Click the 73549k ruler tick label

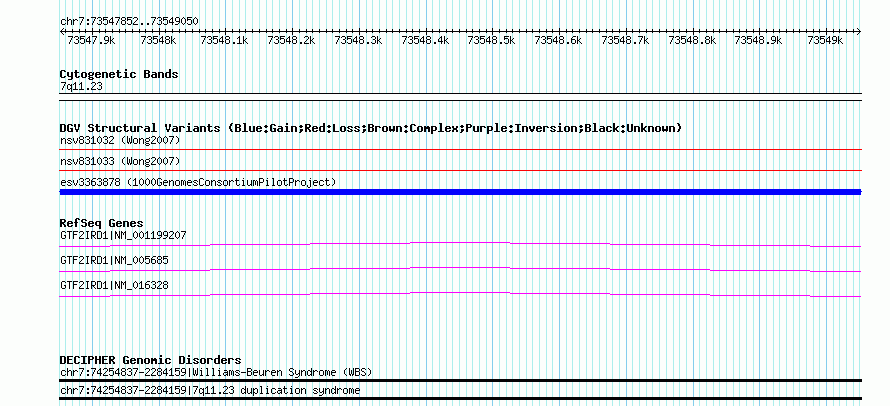pyautogui.click(x=825, y=40)
